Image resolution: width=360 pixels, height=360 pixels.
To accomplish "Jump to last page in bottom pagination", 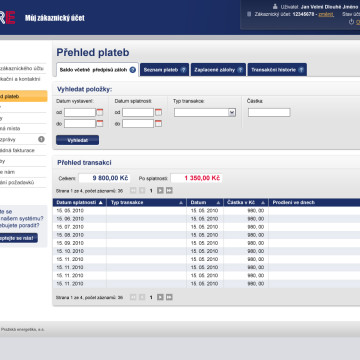I will (169, 297).
